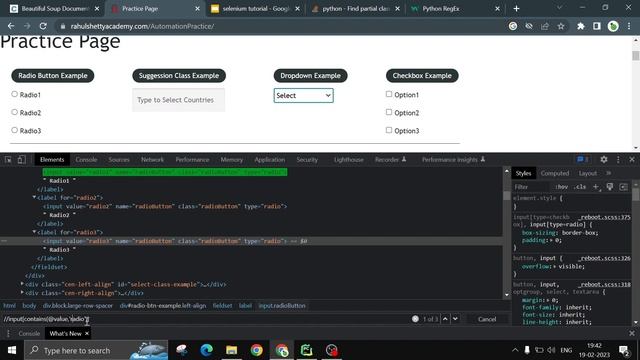Image resolution: width=640 pixels, height=360 pixels.
Task: Close the Practice Page browser tab
Action: 197,9
